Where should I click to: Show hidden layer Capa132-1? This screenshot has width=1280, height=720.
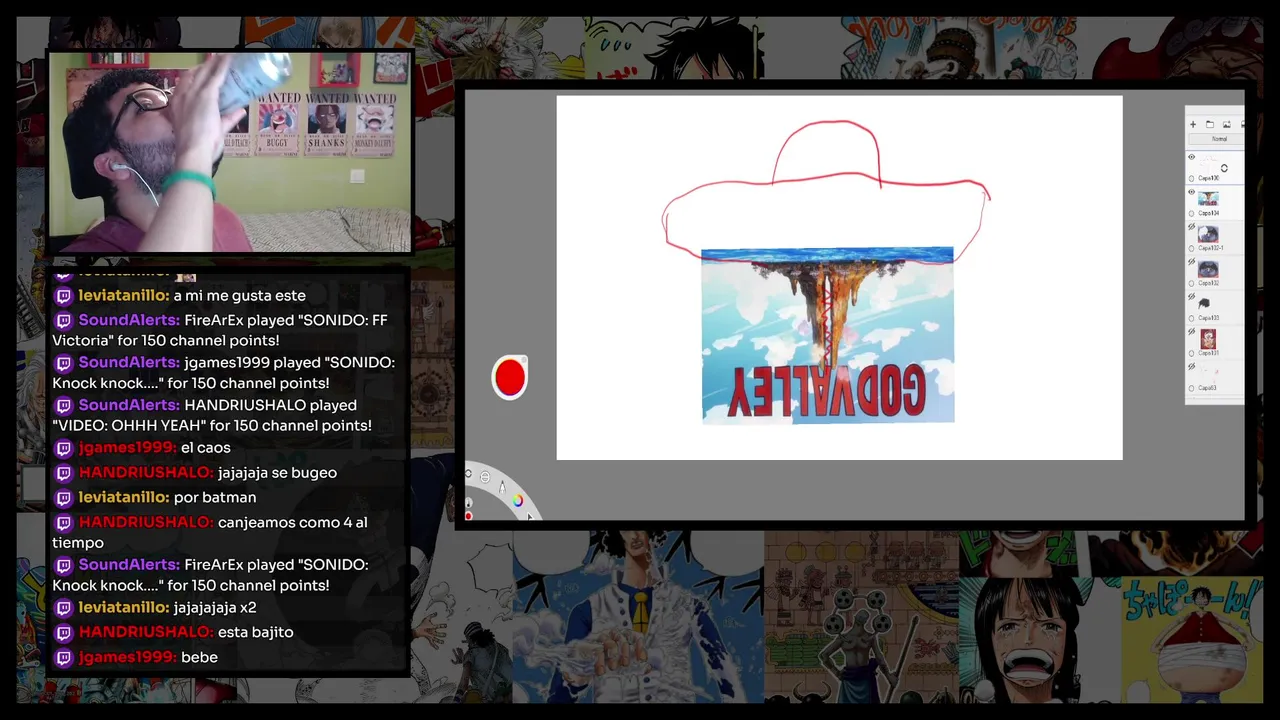(1191, 227)
